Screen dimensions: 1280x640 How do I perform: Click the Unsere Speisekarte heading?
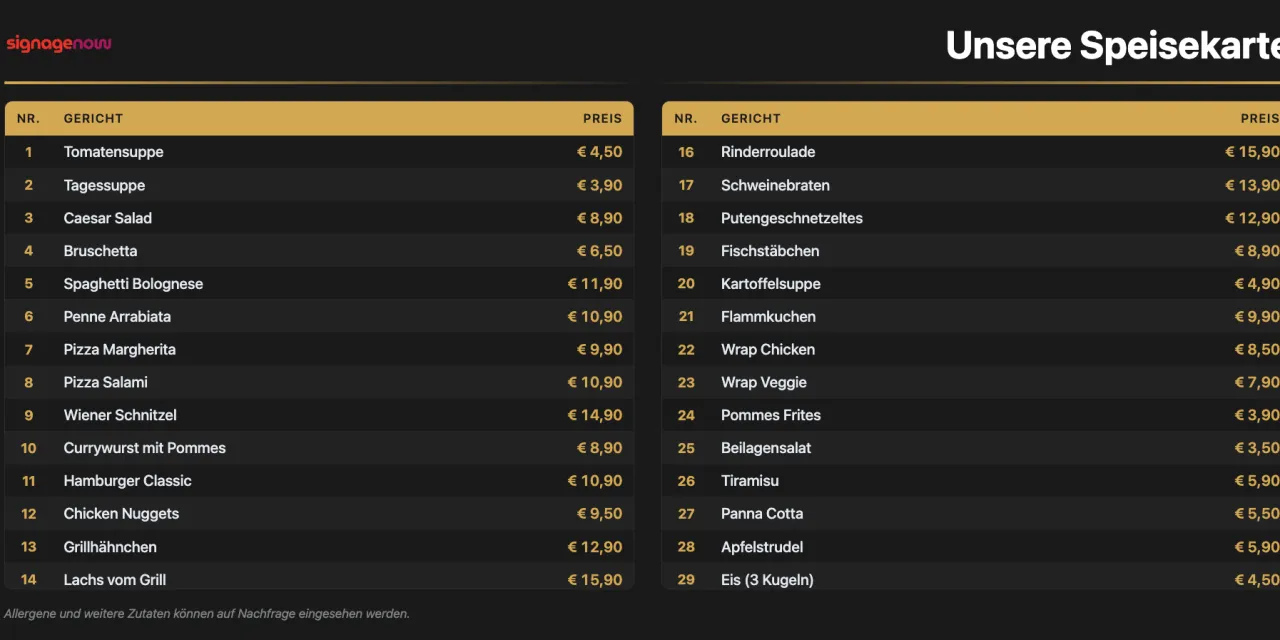tap(1113, 46)
